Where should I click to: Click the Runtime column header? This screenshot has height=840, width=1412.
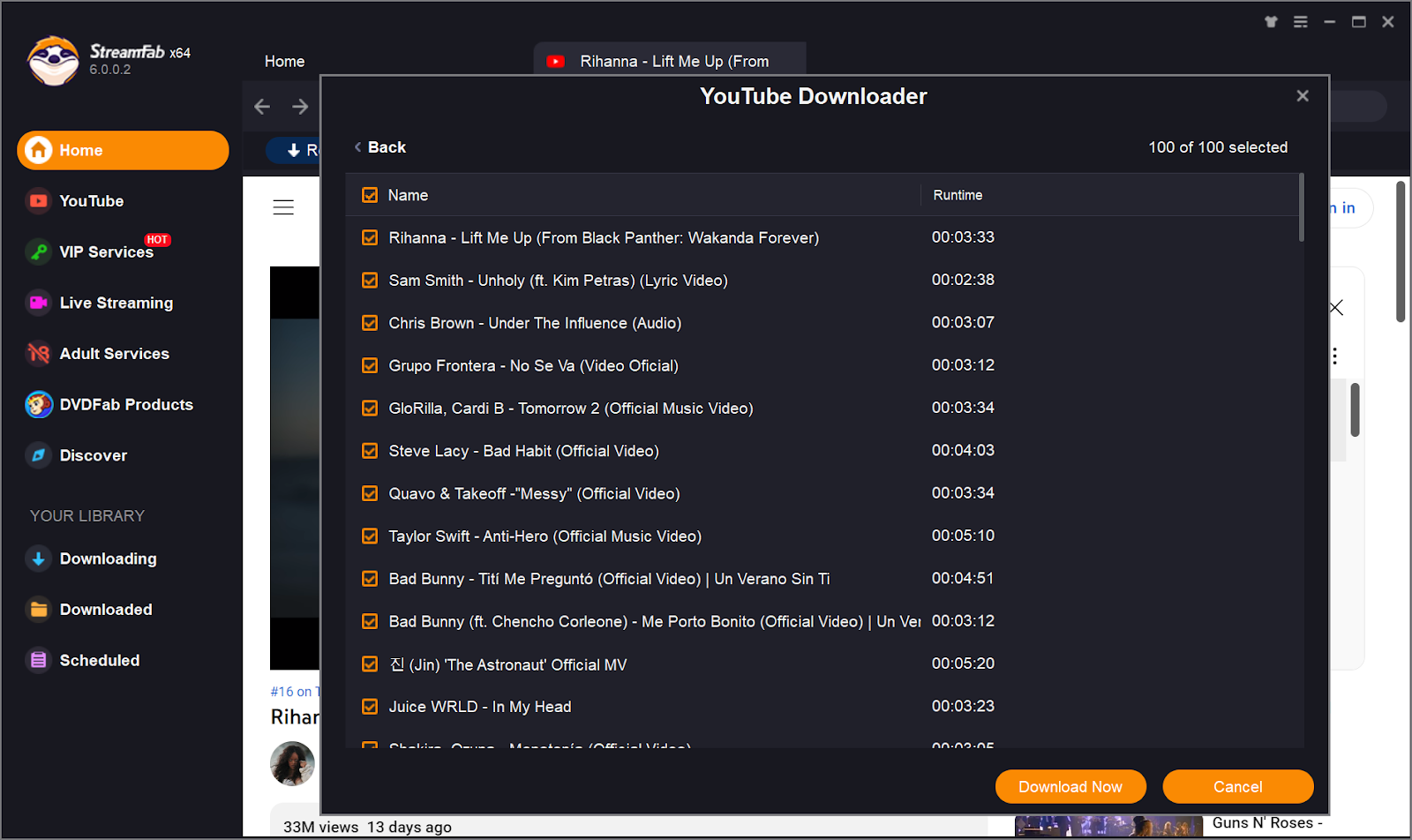click(x=958, y=195)
